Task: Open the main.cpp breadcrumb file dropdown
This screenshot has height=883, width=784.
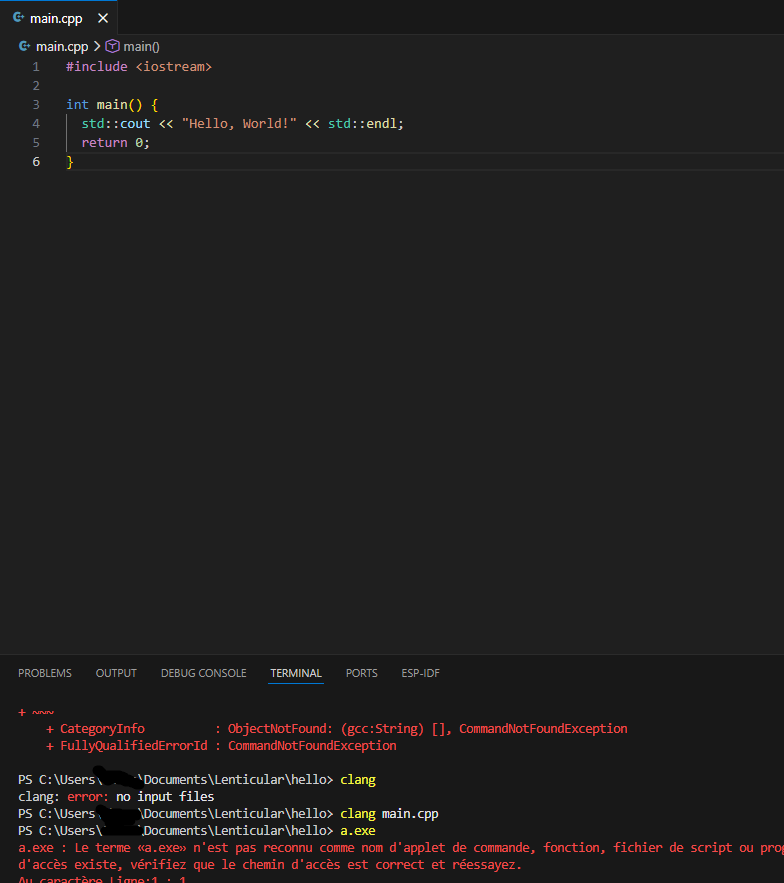Action: [61, 46]
